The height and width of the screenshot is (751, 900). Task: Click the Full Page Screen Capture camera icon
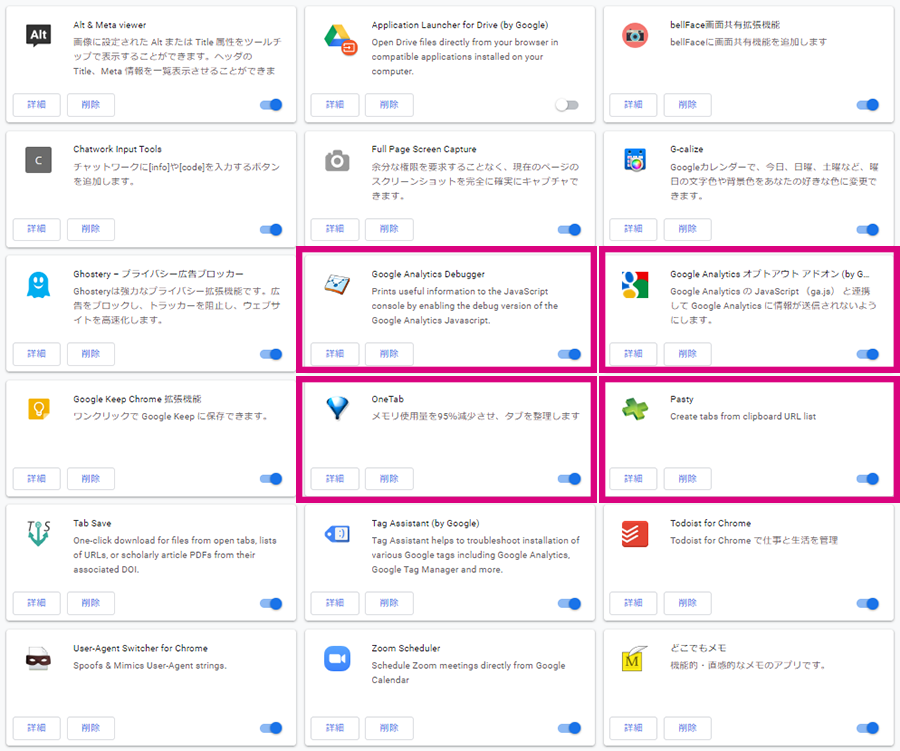click(337, 161)
